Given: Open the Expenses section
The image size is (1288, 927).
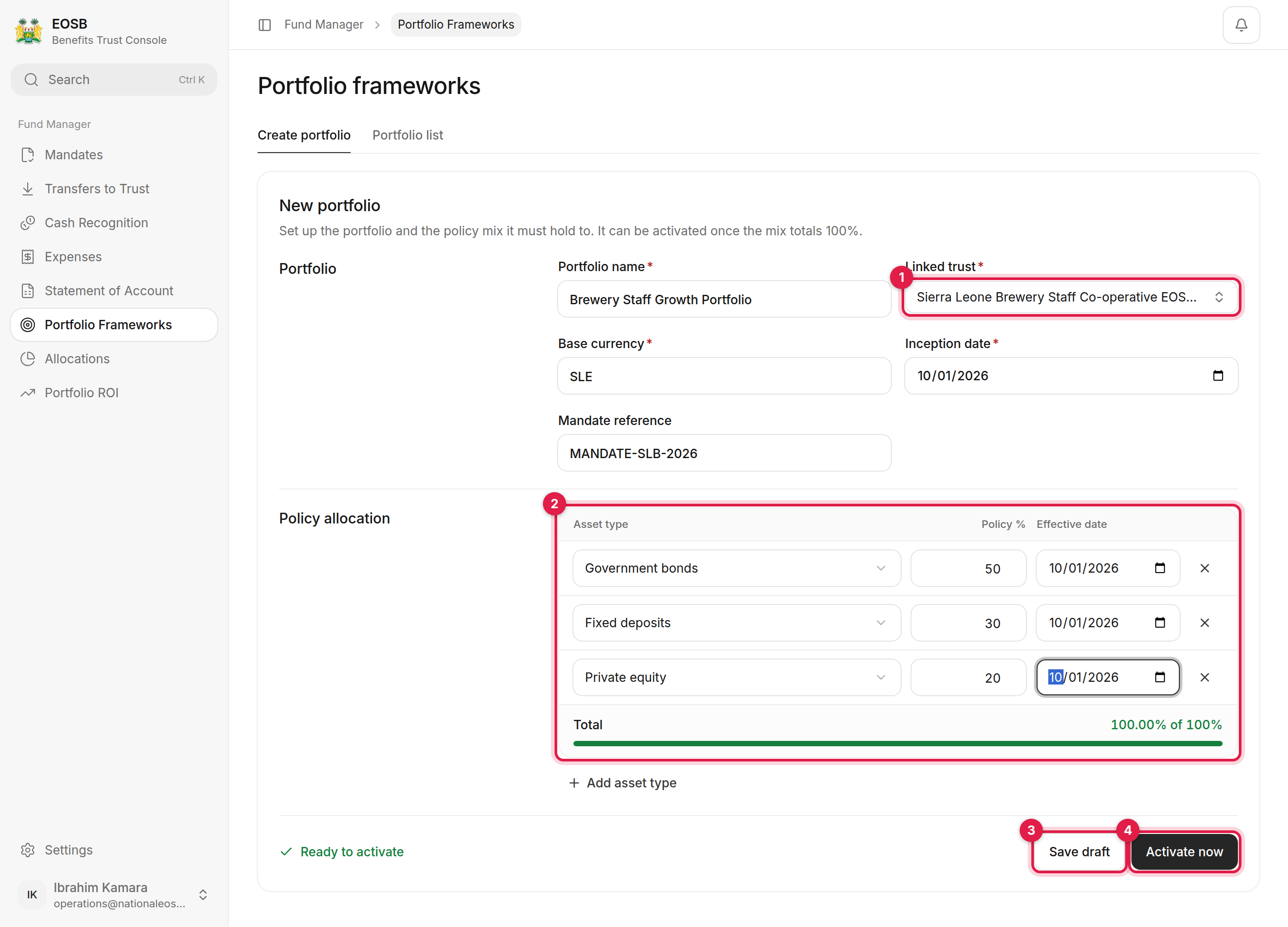Looking at the screenshot, I should 114,257.
